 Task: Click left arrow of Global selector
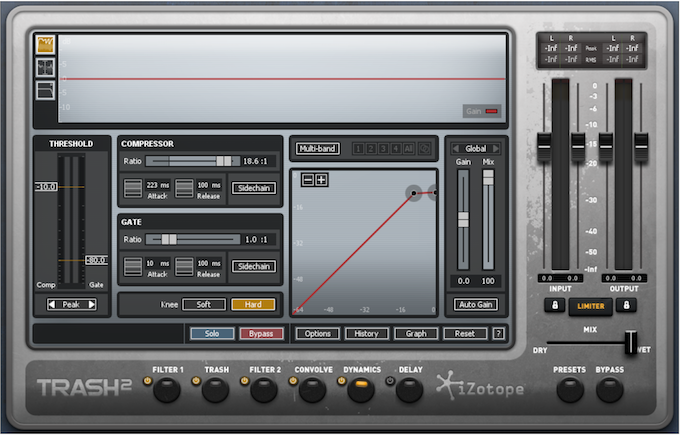pyautogui.click(x=455, y=149)
